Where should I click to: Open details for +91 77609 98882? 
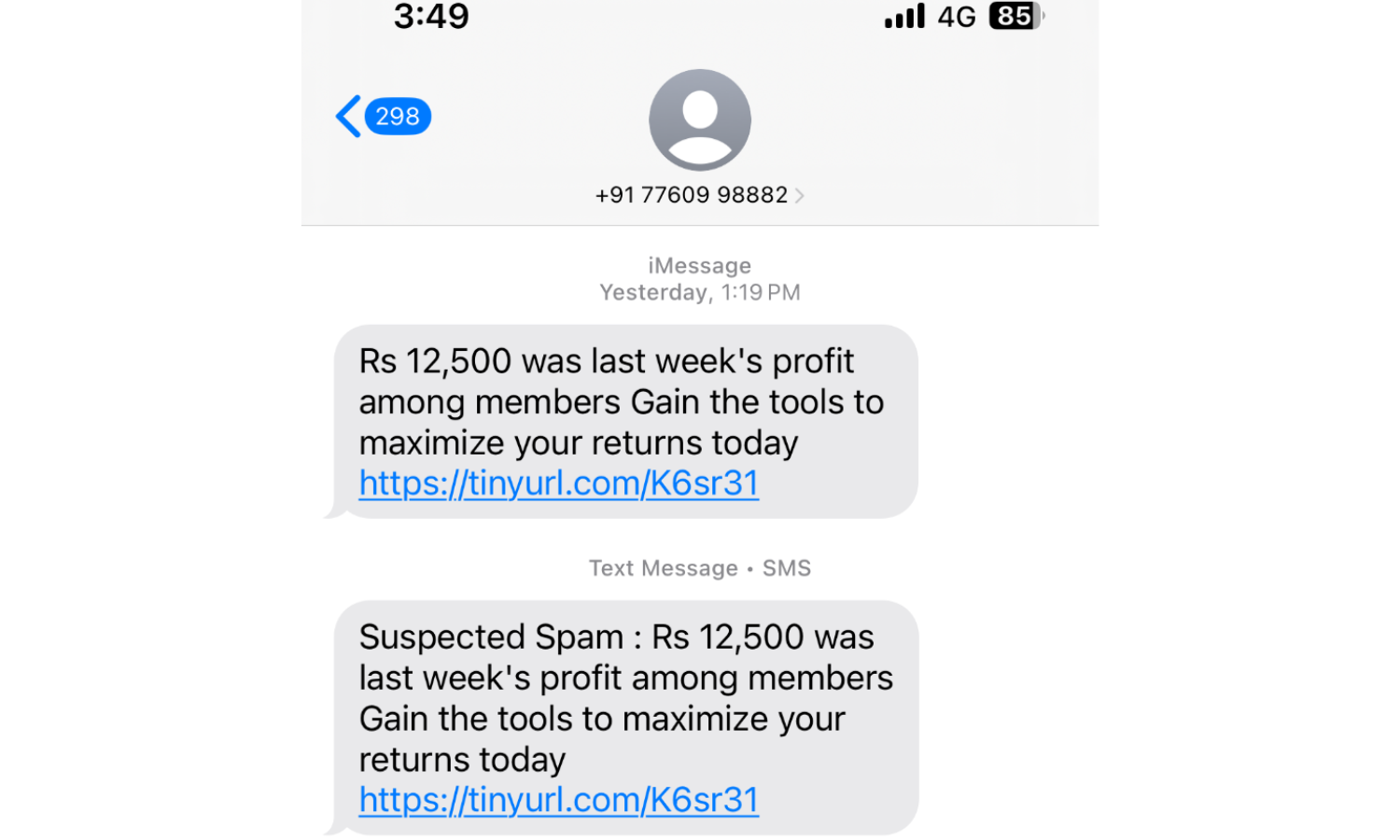click(x=691, y=195)
